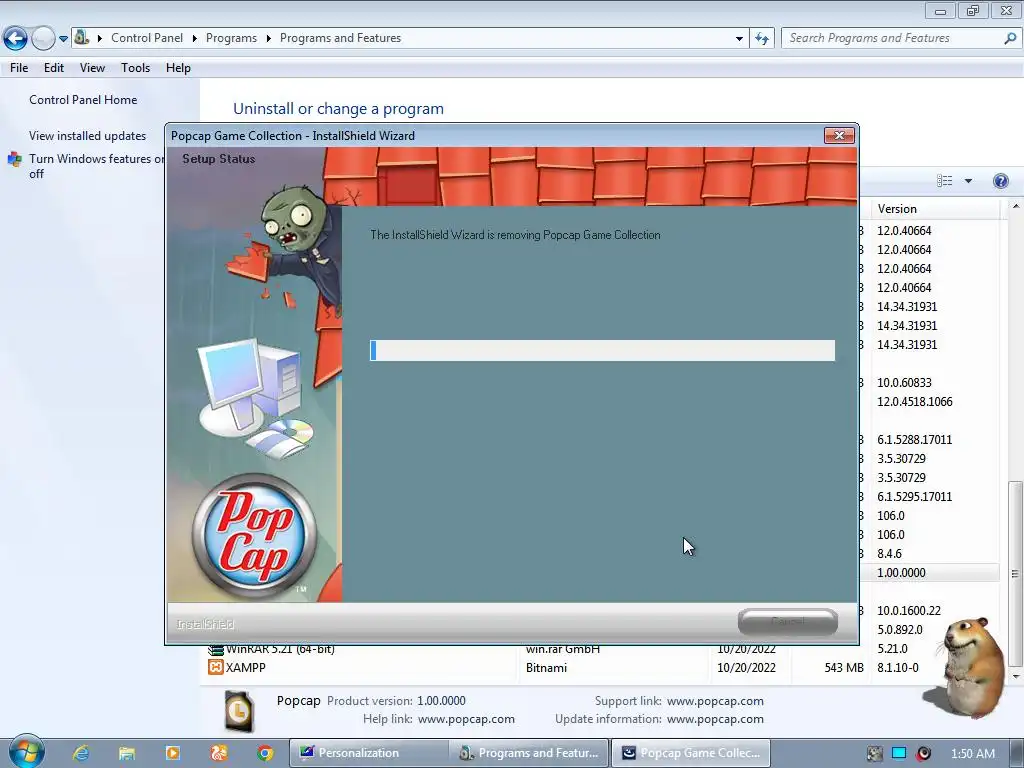This screenshot has height=768, width=1024.
Task: Go to Control Panel Home
Action: pyautogui.click(x=83, y=100)
